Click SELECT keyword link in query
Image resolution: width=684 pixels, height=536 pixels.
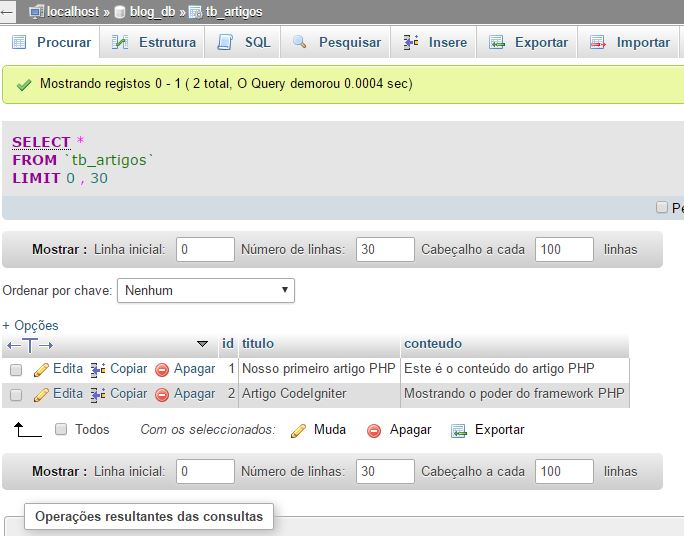point(41,142)
